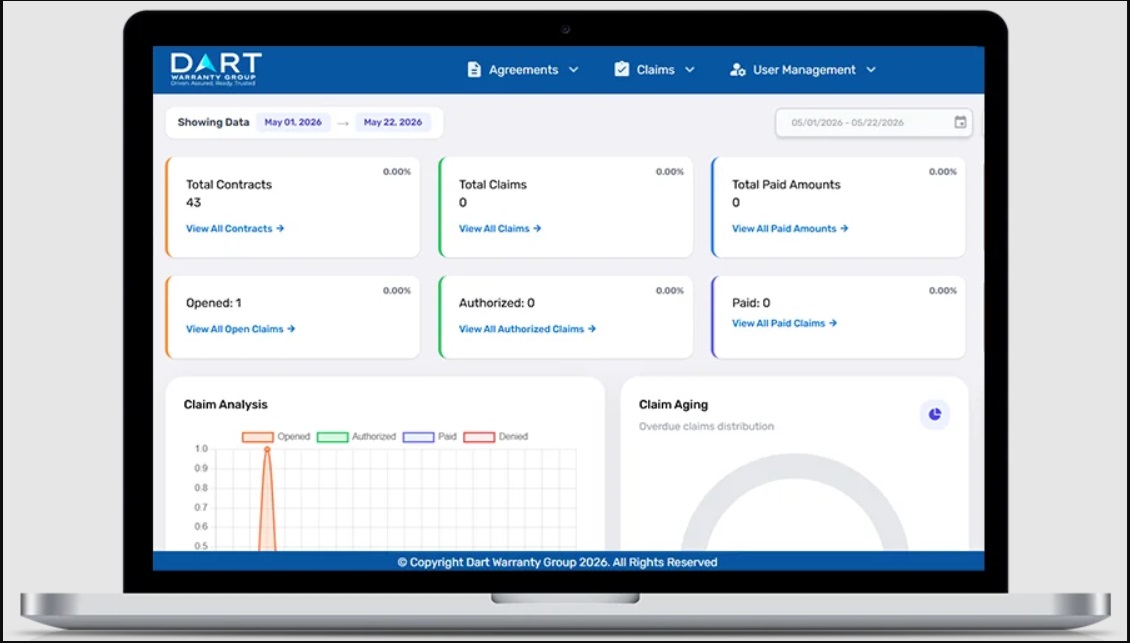This screenshot has width=1130, height=643.
Task: Click the Showing Data label
Action: click(x=213, y=123)
